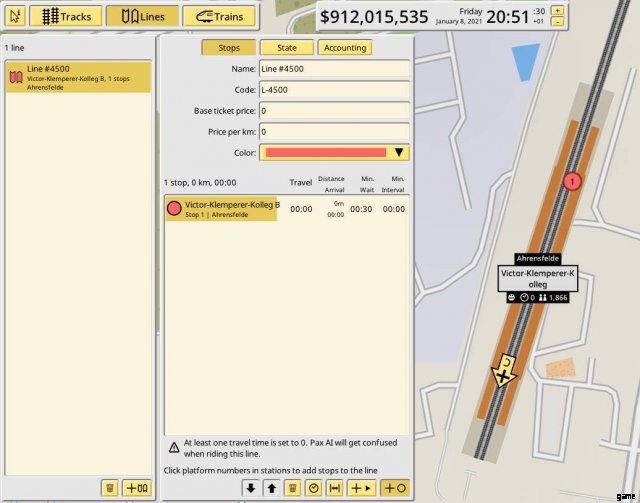Open the line Color dropdown

tap(399, 153)
